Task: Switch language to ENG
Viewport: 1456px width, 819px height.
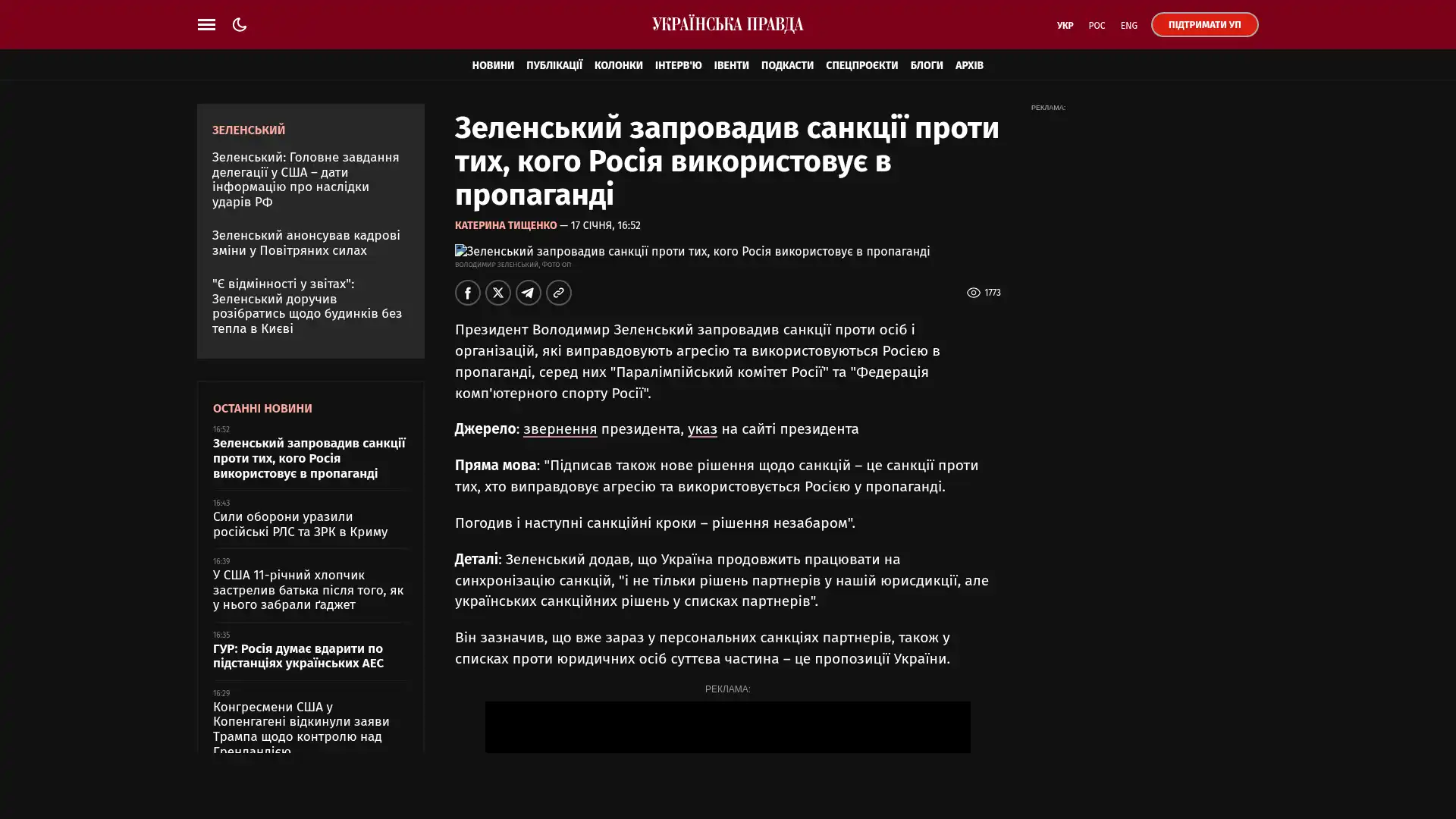Action: point(1128,25)
